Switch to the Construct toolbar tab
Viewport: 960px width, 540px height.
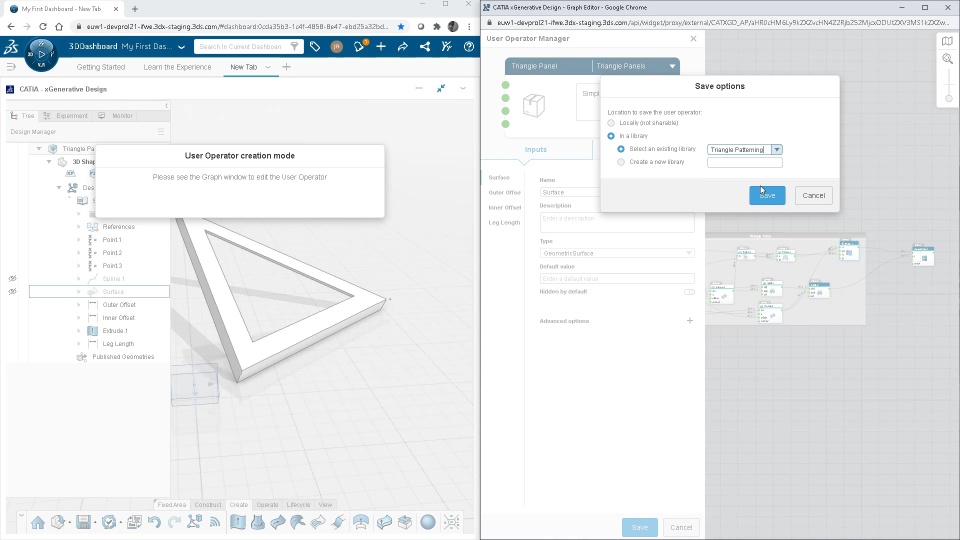(x=208, y=505)
